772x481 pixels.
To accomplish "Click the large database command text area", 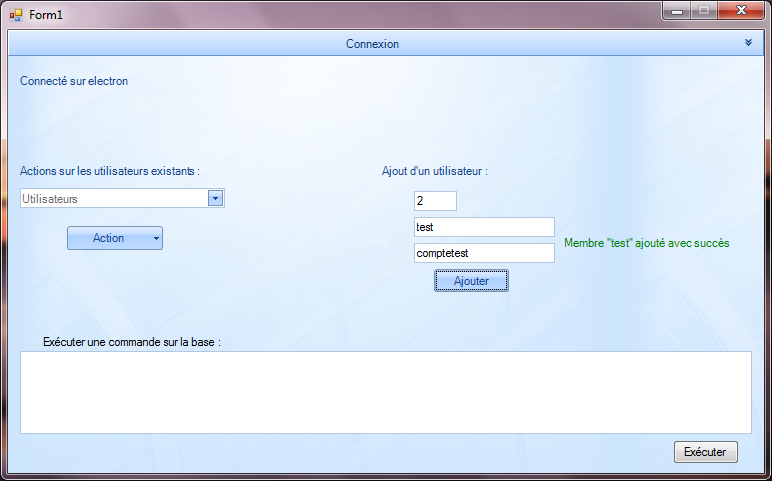I will pos(385,392).
